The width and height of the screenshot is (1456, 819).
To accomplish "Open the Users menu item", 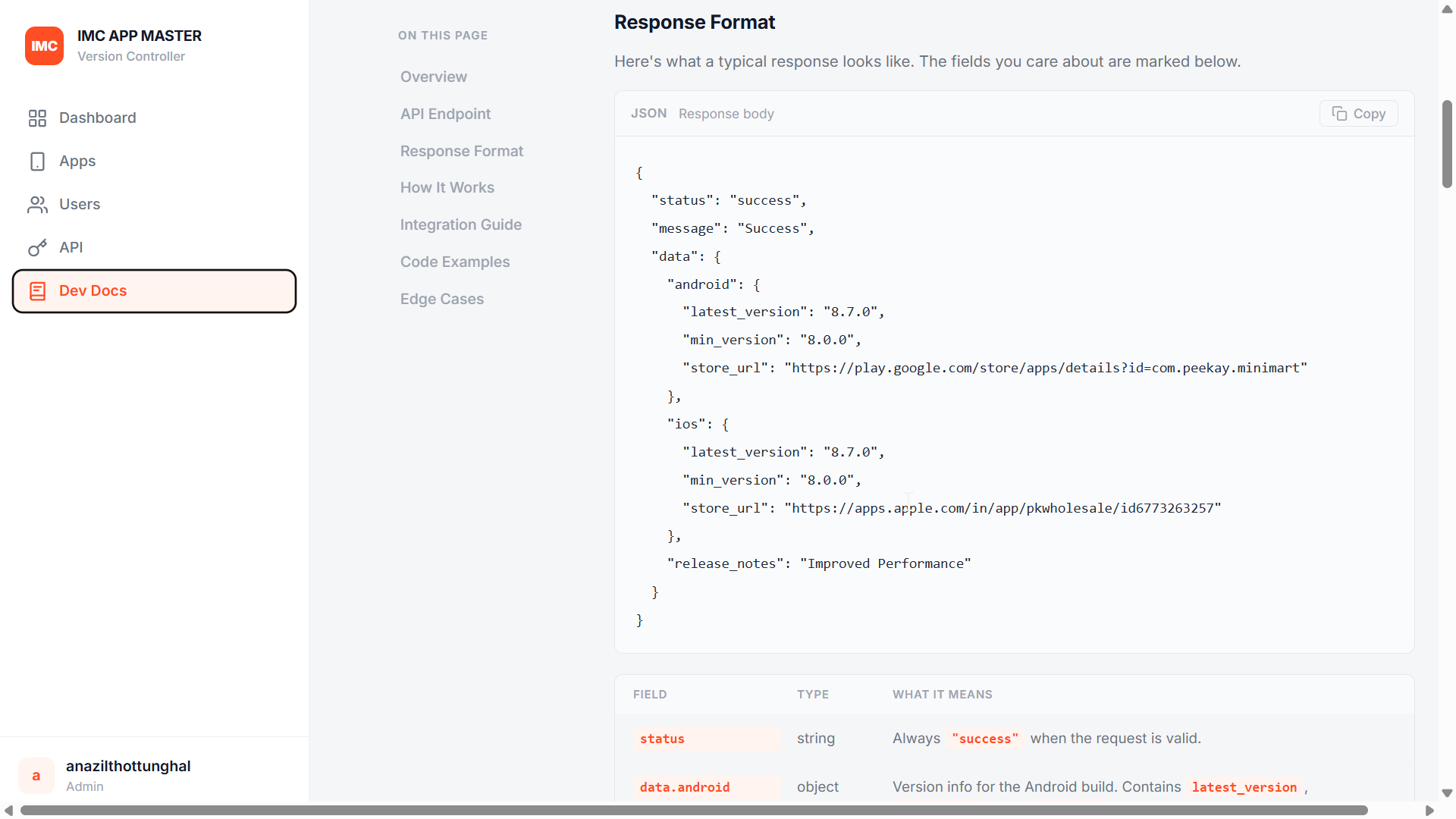I will tap(154, 204).
